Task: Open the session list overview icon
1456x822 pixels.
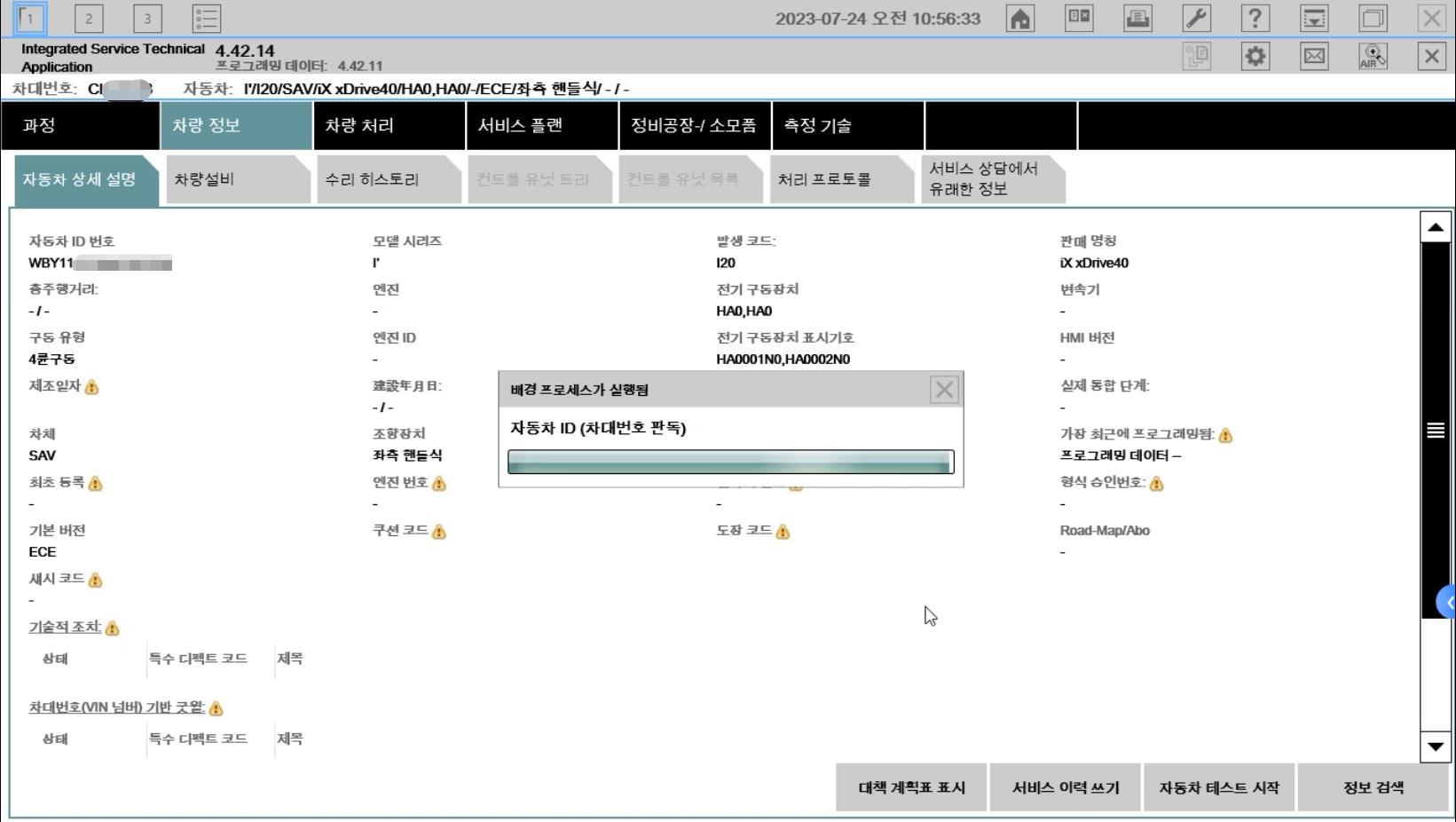Action: click(x=206, y=18)
